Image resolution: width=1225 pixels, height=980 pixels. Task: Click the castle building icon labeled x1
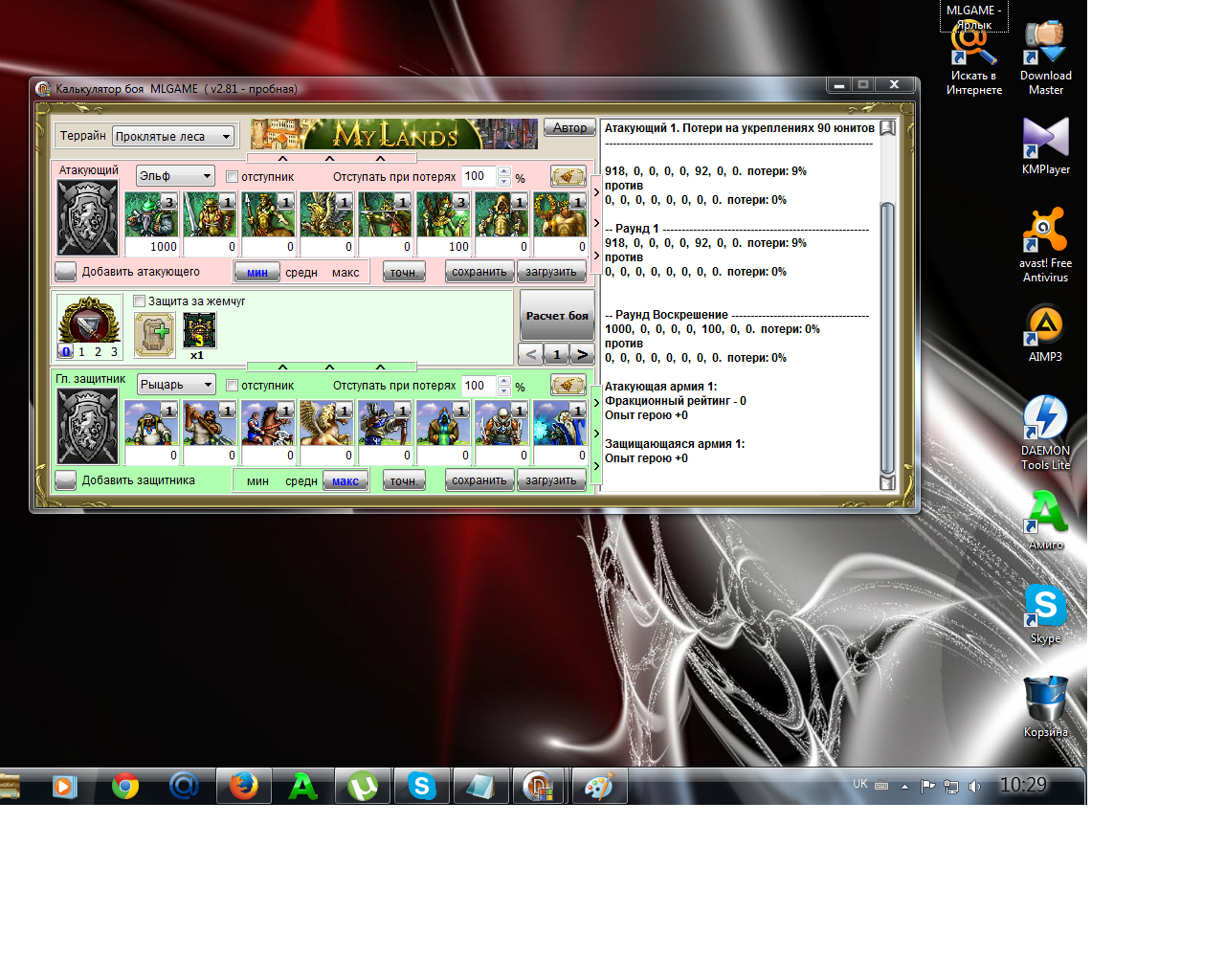pos(199,330)
